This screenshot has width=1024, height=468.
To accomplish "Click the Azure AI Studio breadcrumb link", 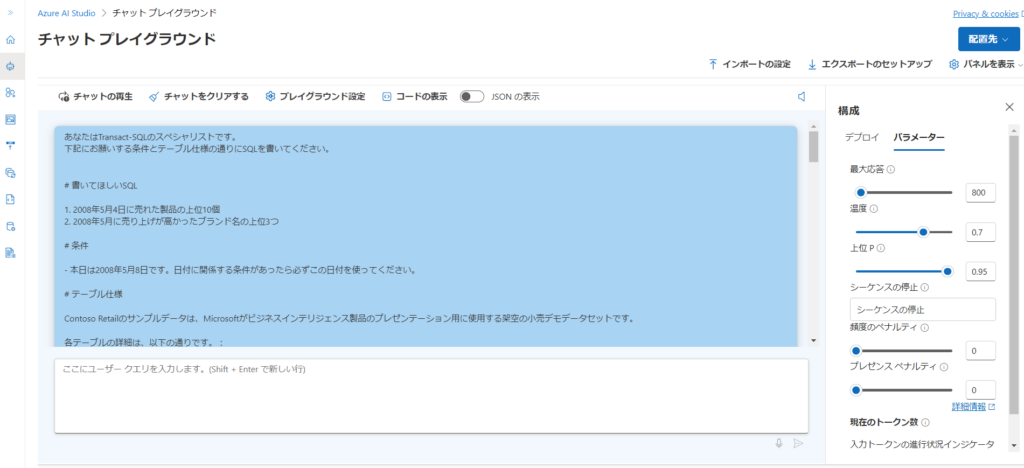I will [68, 13].
